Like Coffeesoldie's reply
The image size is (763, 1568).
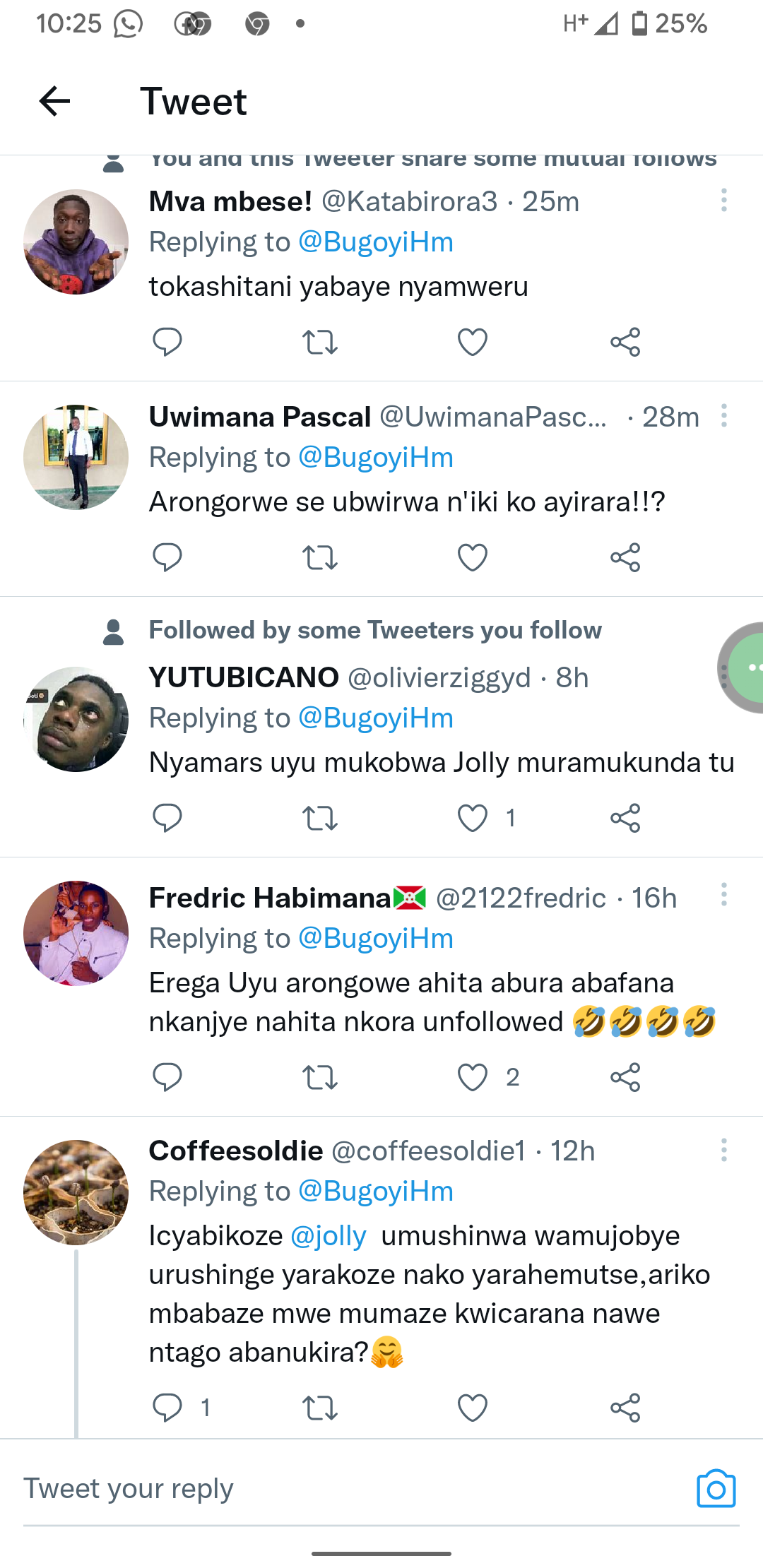(473, 1408)
